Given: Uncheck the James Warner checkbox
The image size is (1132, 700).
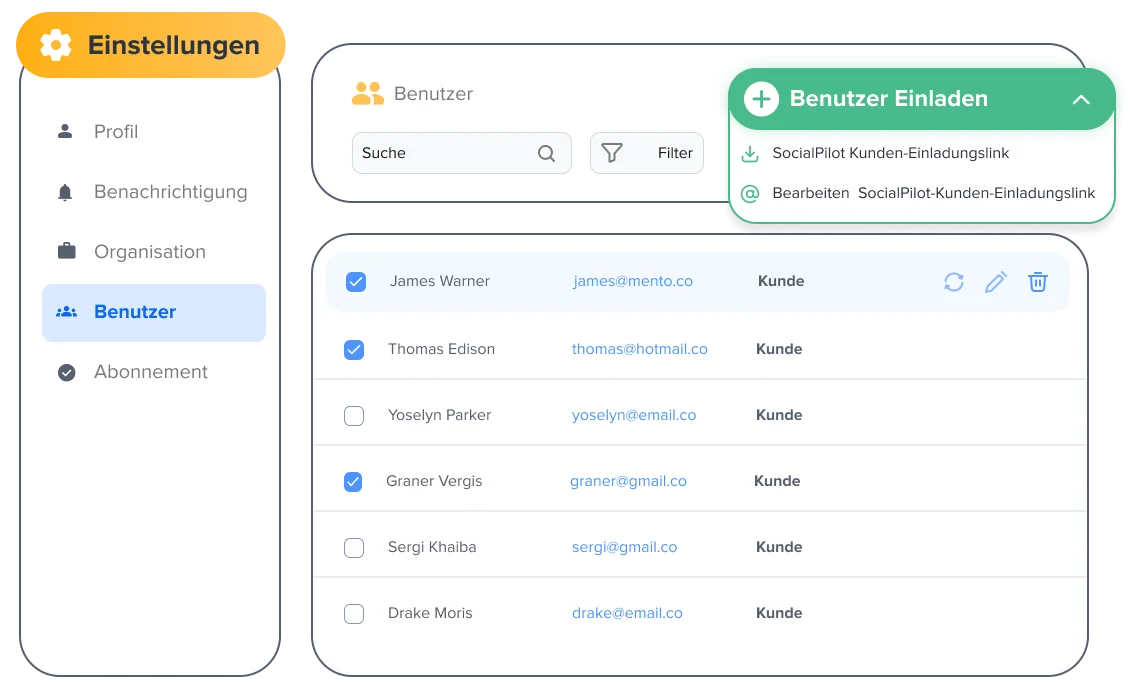Looking at the screenshot, I should pos(356,282).
